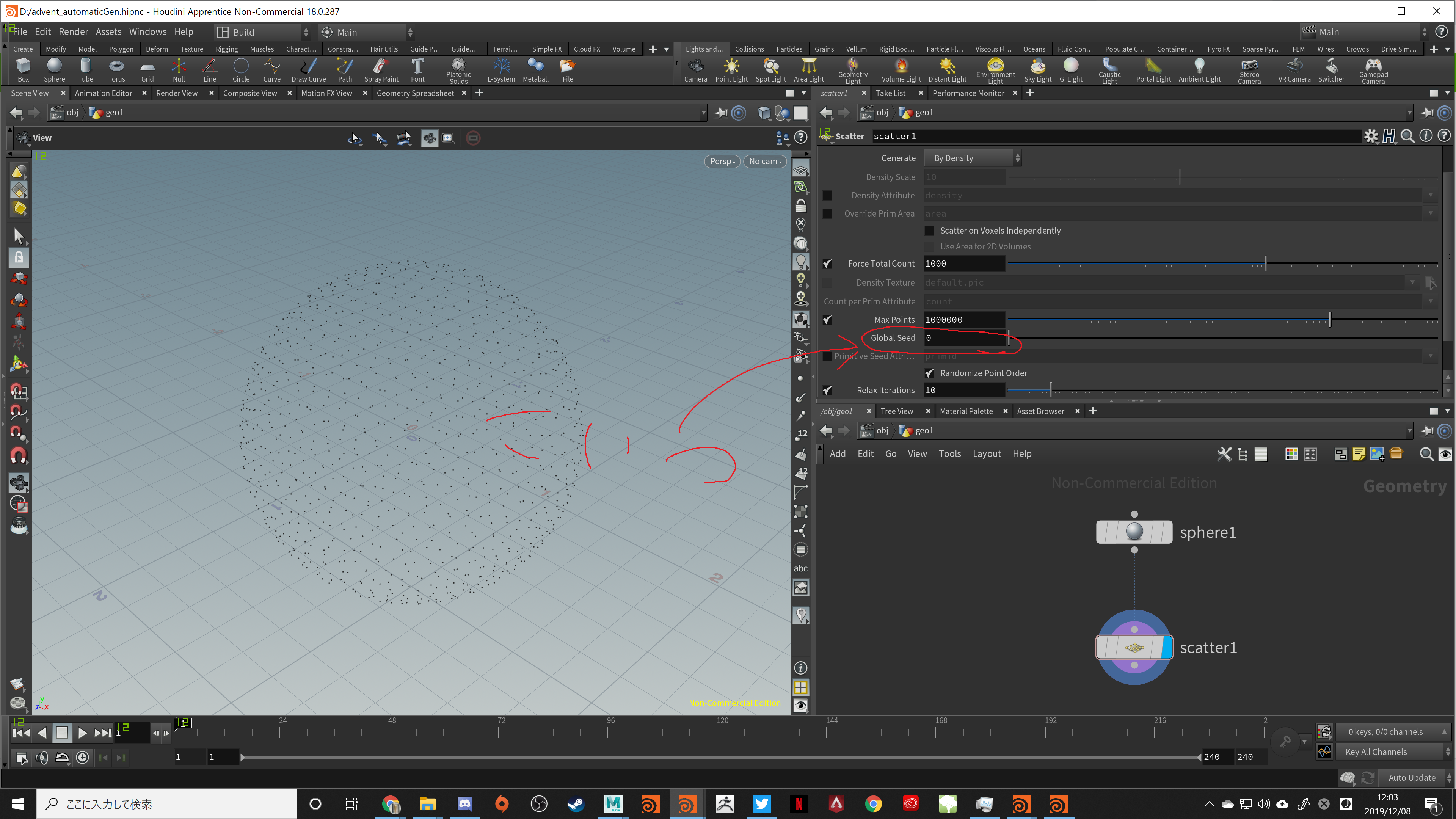Switch to the Geometry Spreadsheet tab

pyautogui.click(x=415, y=93)
